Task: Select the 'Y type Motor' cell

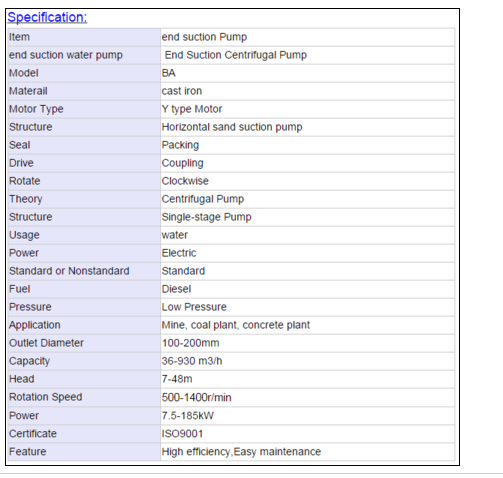Action: click(307, 109)
